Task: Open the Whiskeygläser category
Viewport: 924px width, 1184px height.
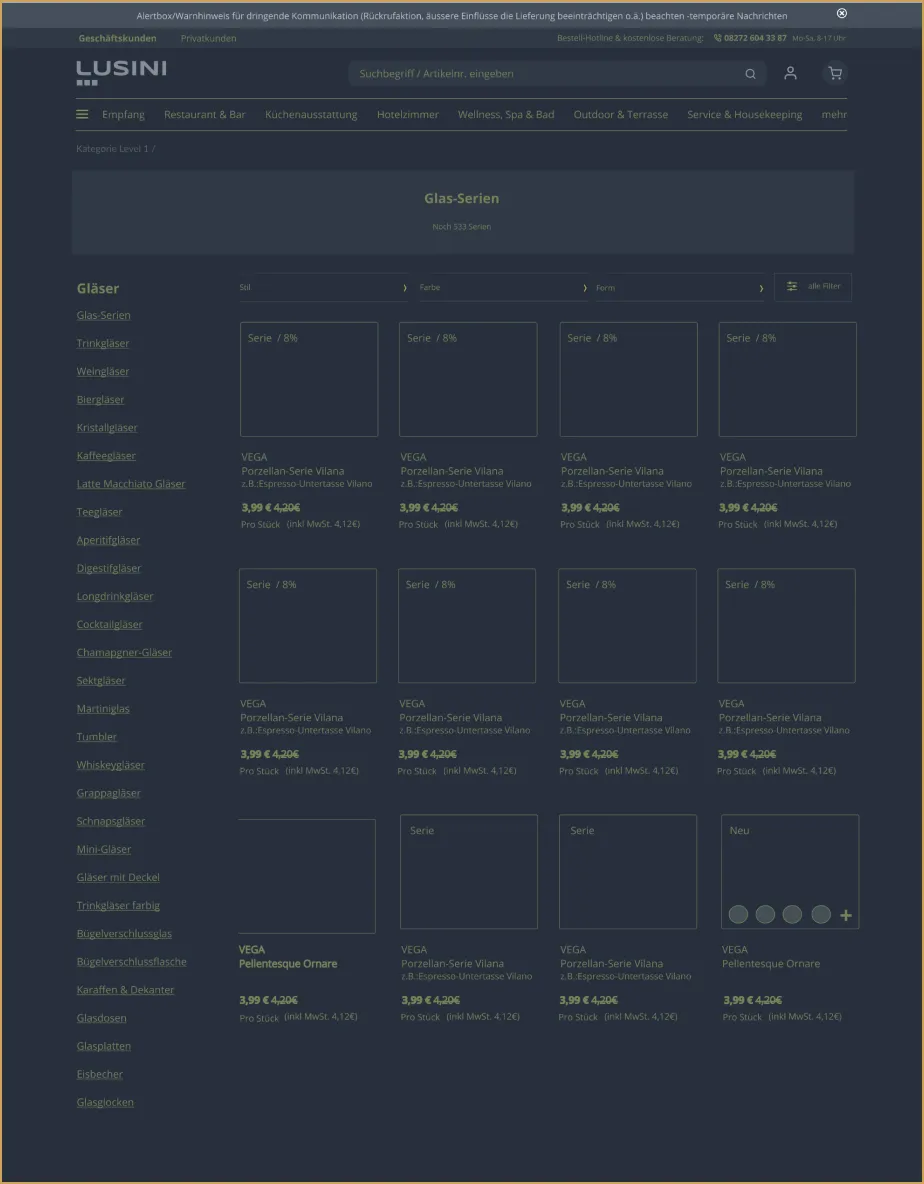Action: [110, 765]
